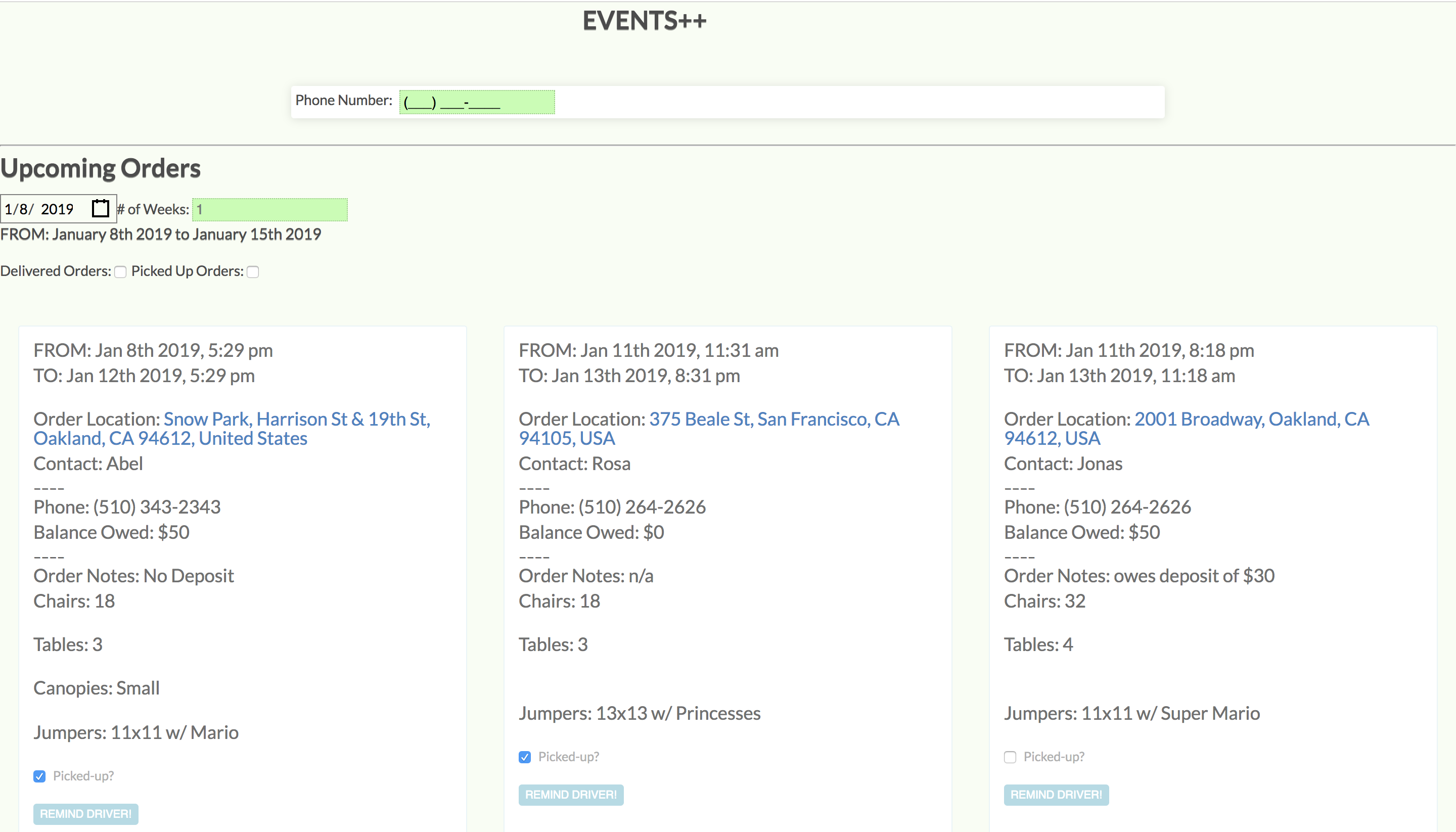Click 'Tables: 4' text
1456x832 pixels.
pyautogui.click(x=1038, y=644)
